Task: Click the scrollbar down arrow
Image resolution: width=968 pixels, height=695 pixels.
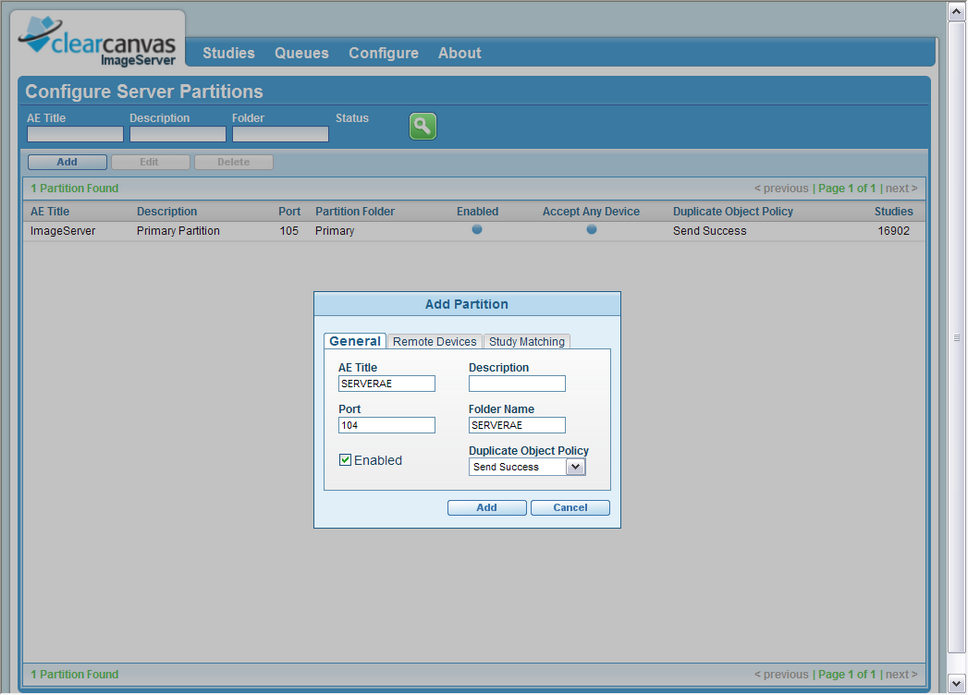Action: click(x=956, y=683)
